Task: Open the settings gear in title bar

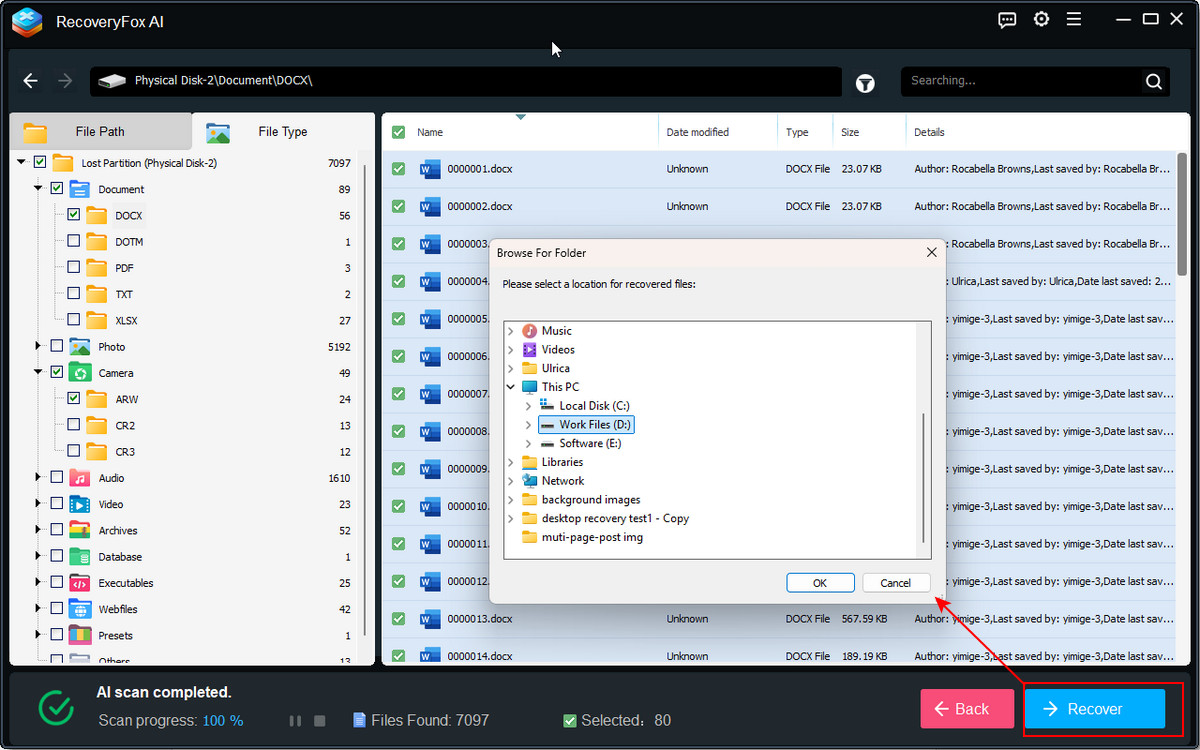Action: click(x=1041, y=19)
